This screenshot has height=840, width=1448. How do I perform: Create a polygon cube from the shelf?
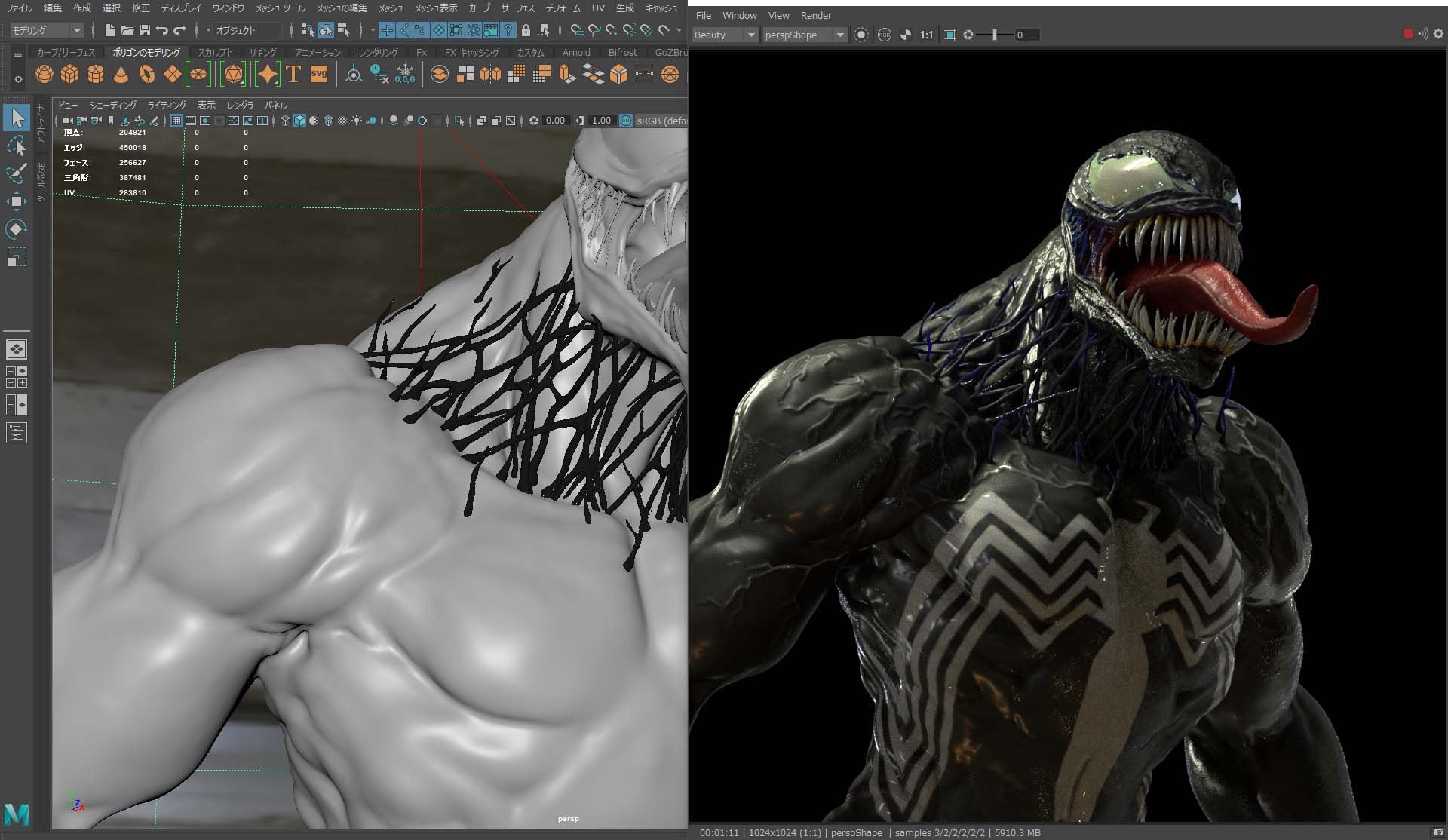click(70, 74)
